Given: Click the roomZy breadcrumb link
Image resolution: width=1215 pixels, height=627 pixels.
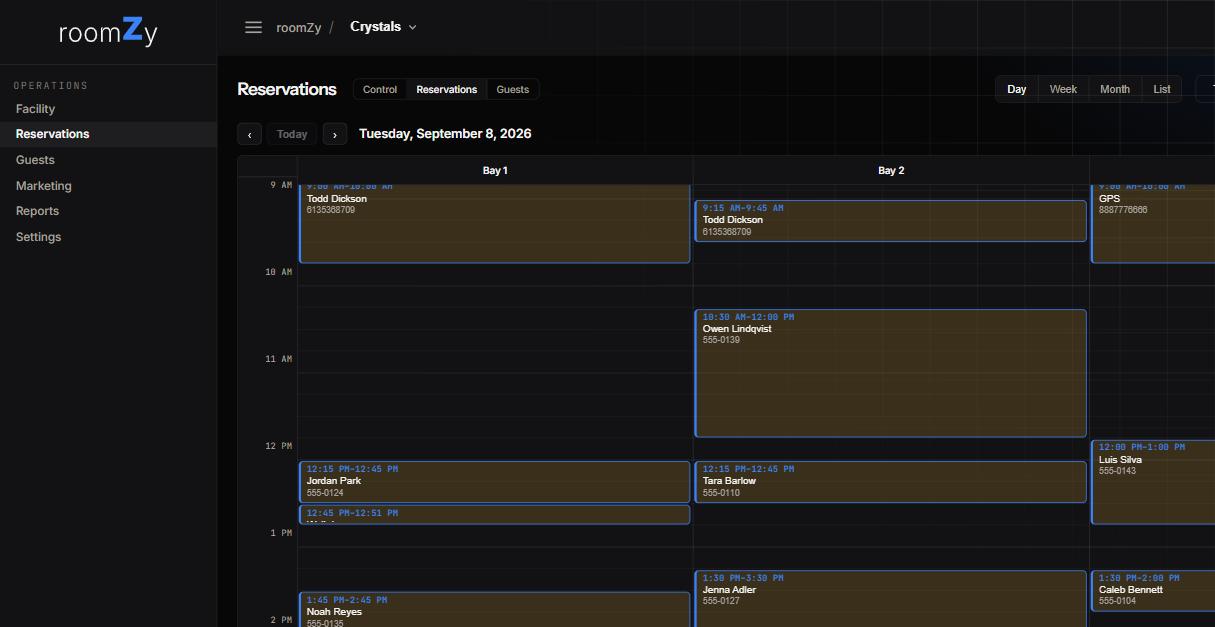Looking at the screenshot, I should (299, 27).
